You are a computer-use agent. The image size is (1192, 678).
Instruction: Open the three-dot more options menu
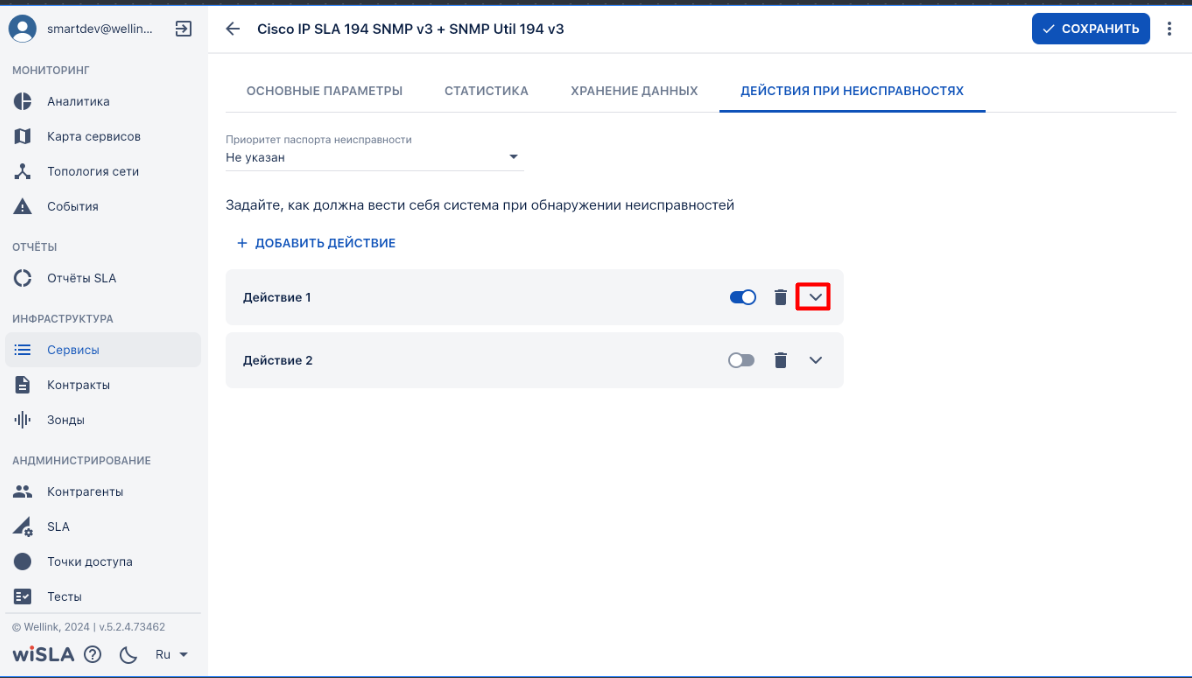click(x=1169, y=29)
